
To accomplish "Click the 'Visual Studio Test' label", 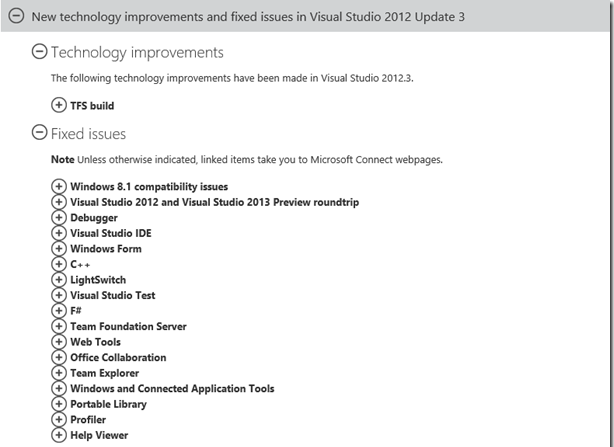I will [x=113, y=296].
